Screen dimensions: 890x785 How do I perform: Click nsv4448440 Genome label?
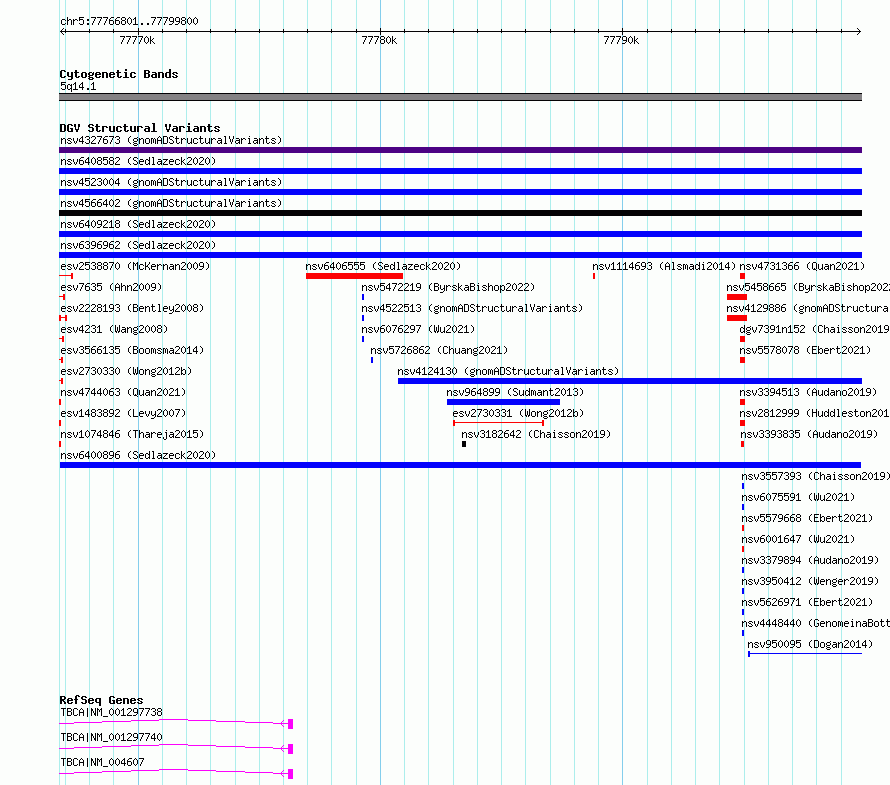(x=816, y=623)
